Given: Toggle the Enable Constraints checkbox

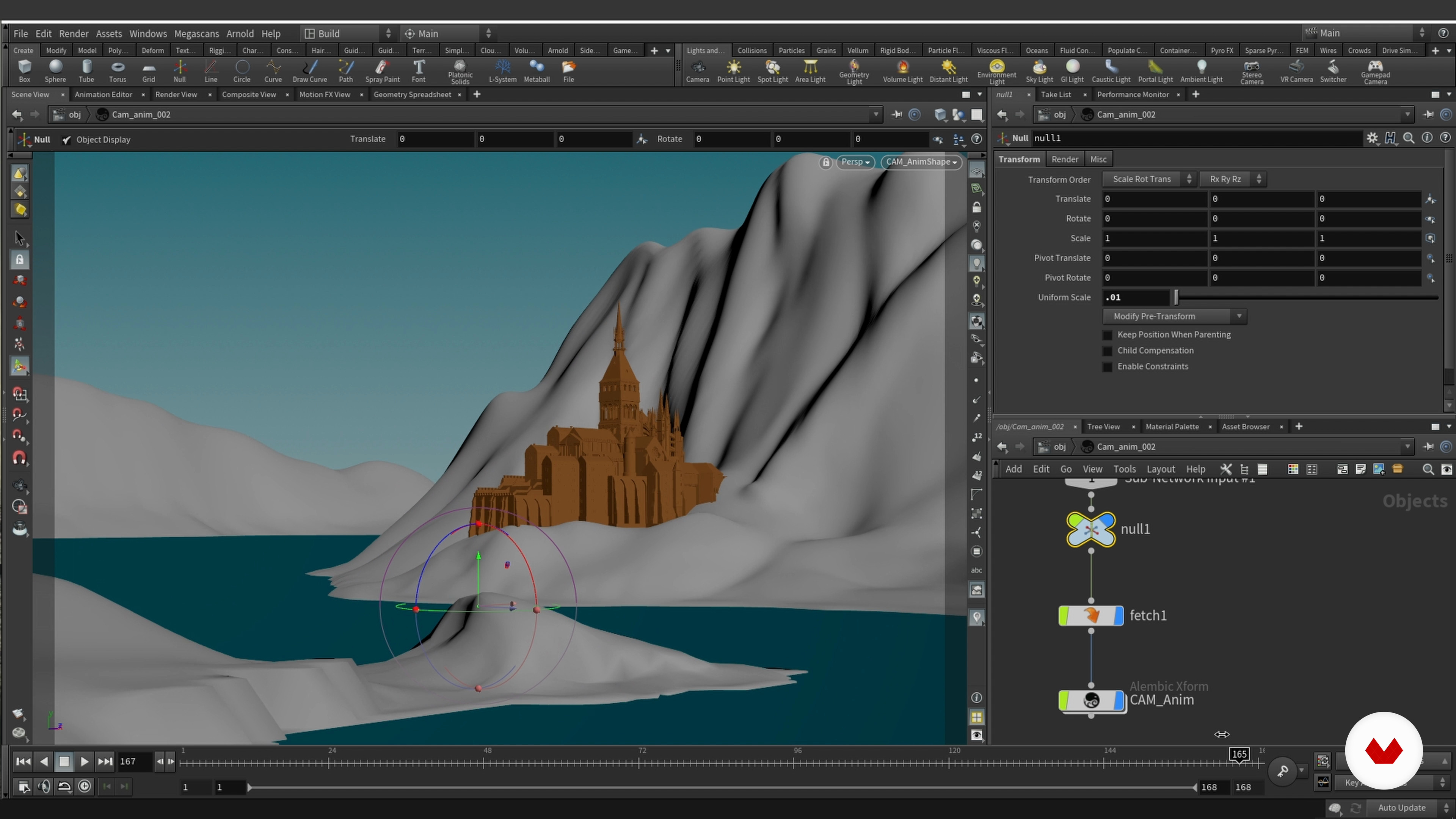Looking at the screenshot, I should pos(1108,366).
